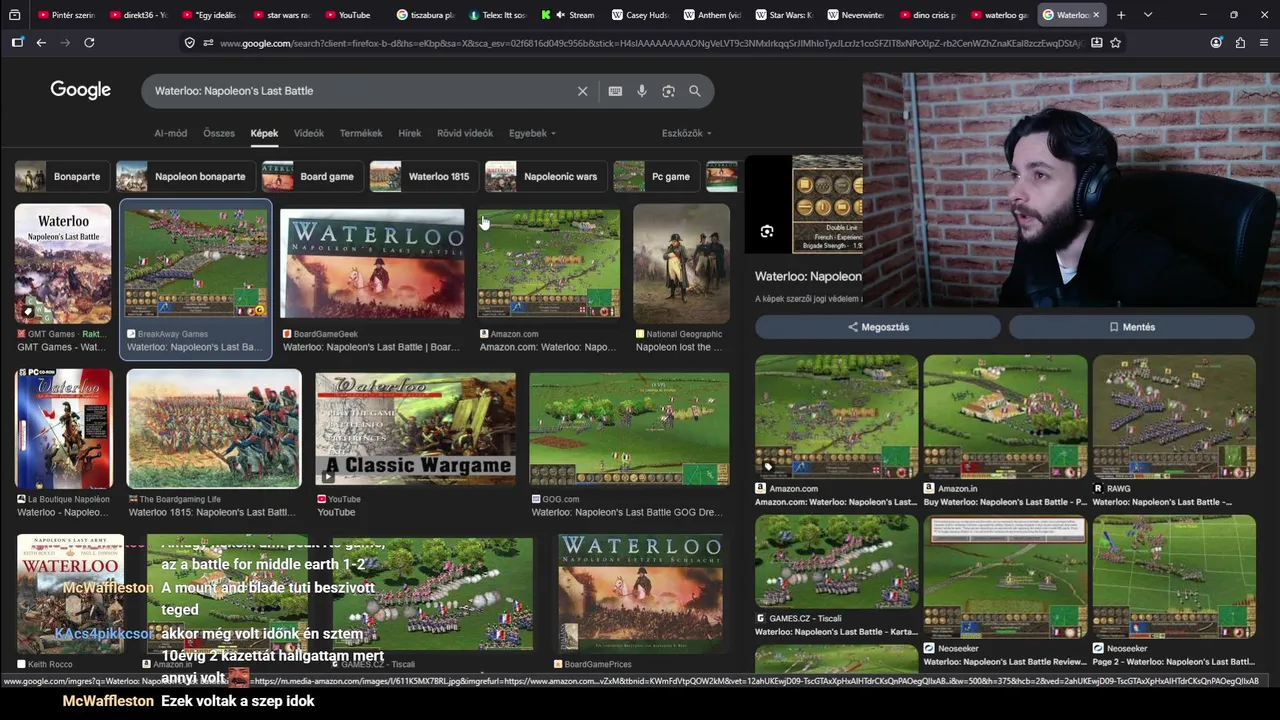Image resolution: width=1280 pixels, height=720 pixels.
Task: Expand the Eszközök tools dropdown
Action: click(x=686, y=133)
